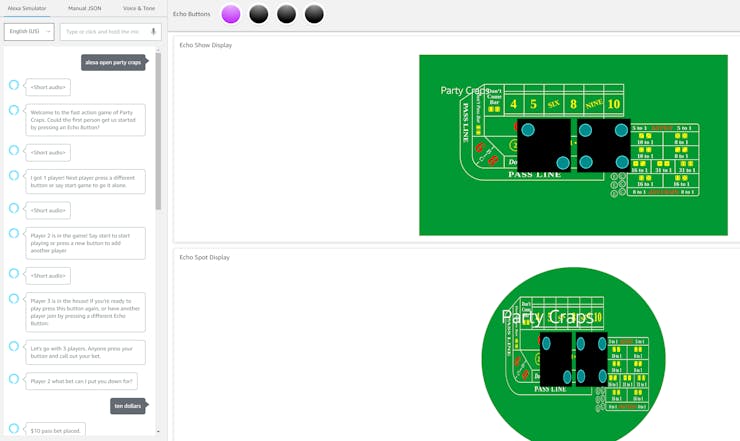Open the Voice & Tone tab
The width and height of the screenshot is (740, 441).
click(x=139, y=8)
